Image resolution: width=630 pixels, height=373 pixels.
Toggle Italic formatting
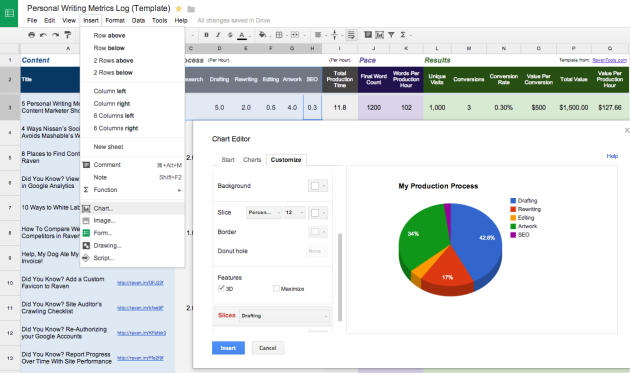(218, 35)
